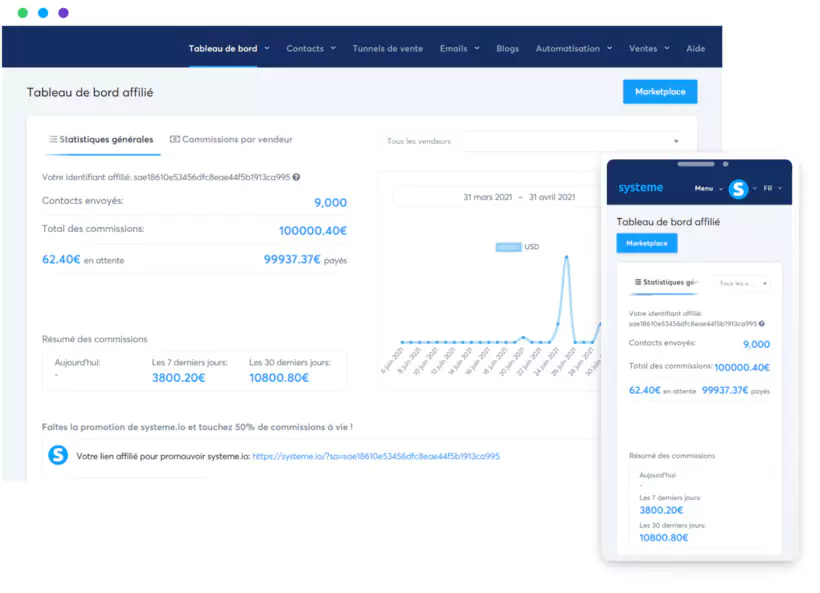The height and width of the screenshot is (593, 820).
Task: Click the help question mark beside affiliate ID
Action: pyautogui.click(x=297, y=177)
